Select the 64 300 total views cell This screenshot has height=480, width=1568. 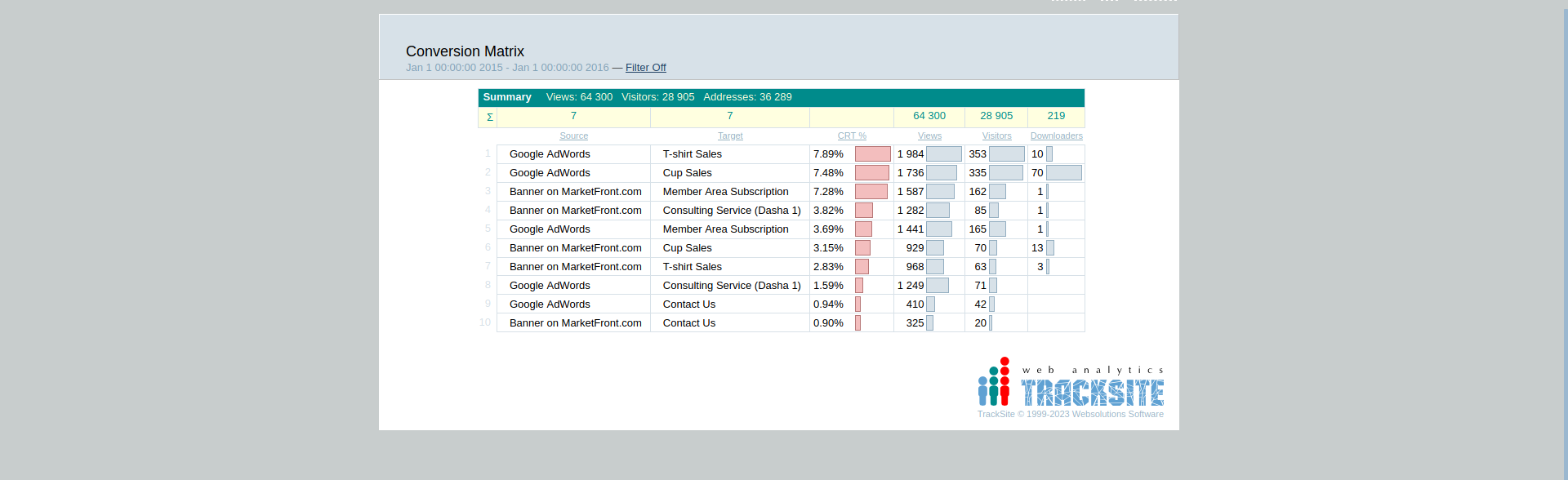pos(929,117)
